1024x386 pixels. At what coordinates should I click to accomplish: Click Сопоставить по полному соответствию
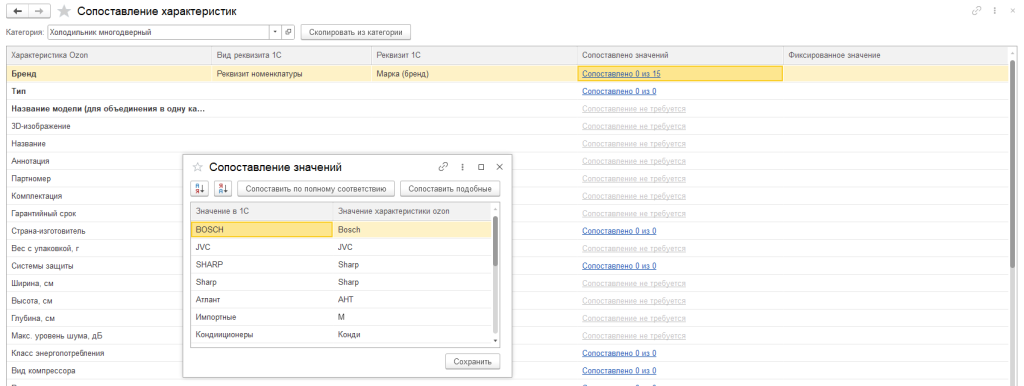tap(316, 189)
